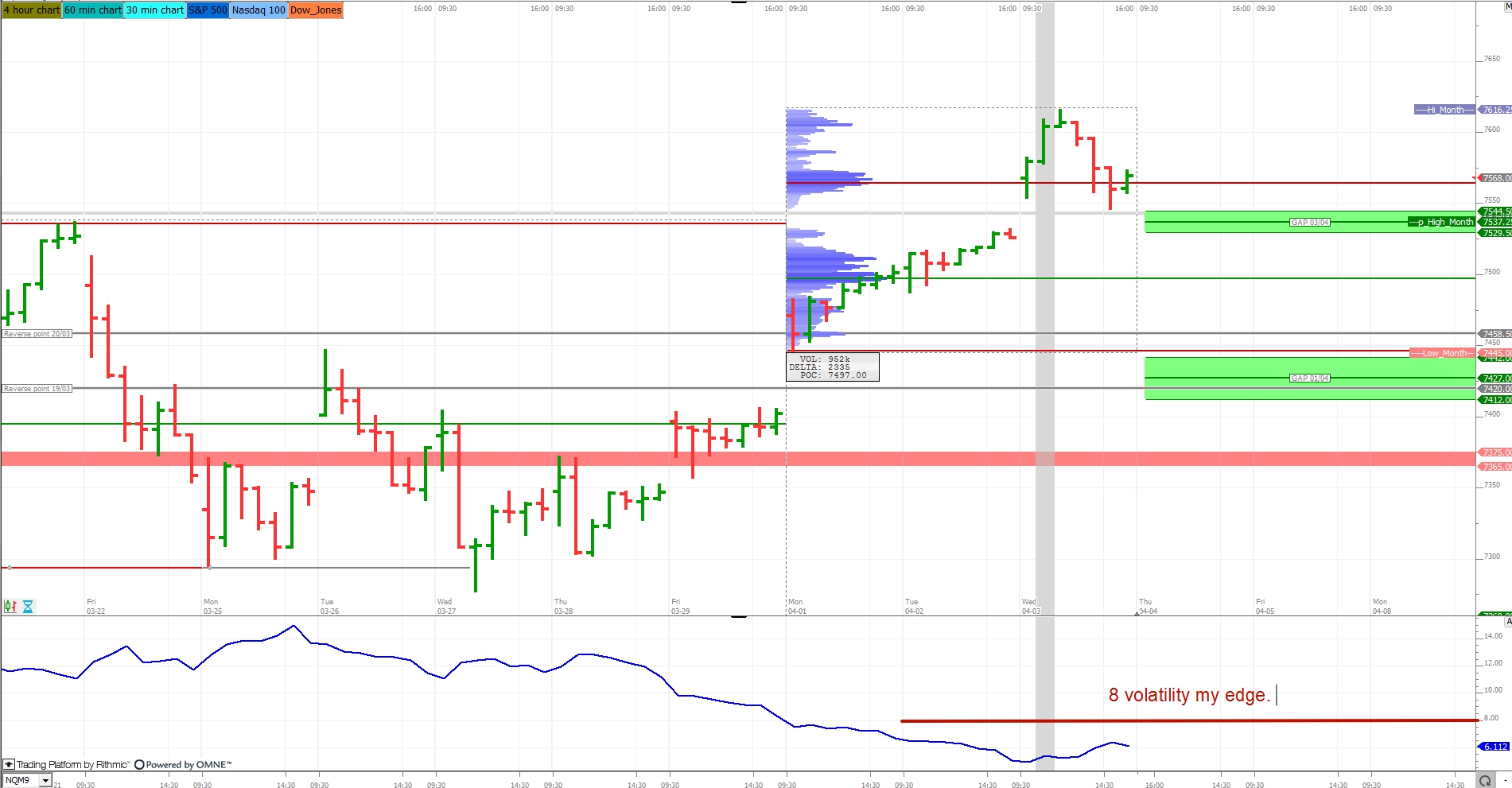Viewport: 1512px width, 788px height.
Task: Click the 6.112 indicator value marker
Action: click(1495, 747)
